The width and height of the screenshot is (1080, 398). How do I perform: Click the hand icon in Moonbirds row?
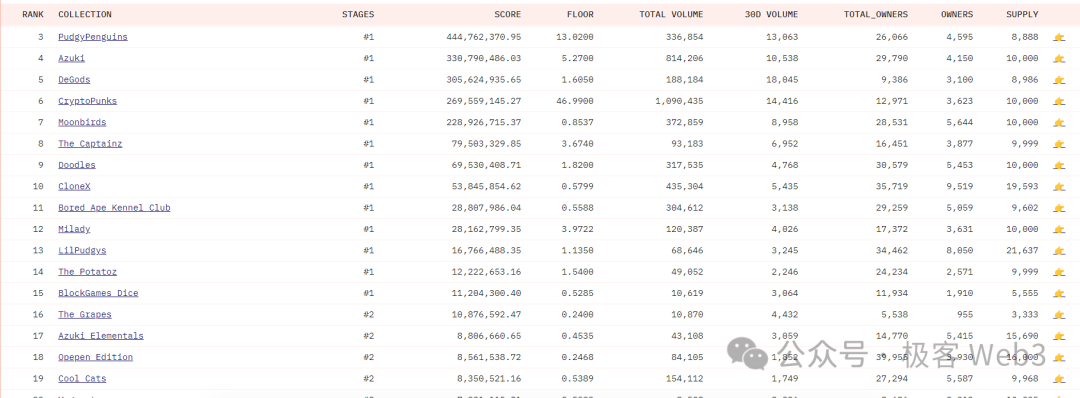(x=1059, y=123)
